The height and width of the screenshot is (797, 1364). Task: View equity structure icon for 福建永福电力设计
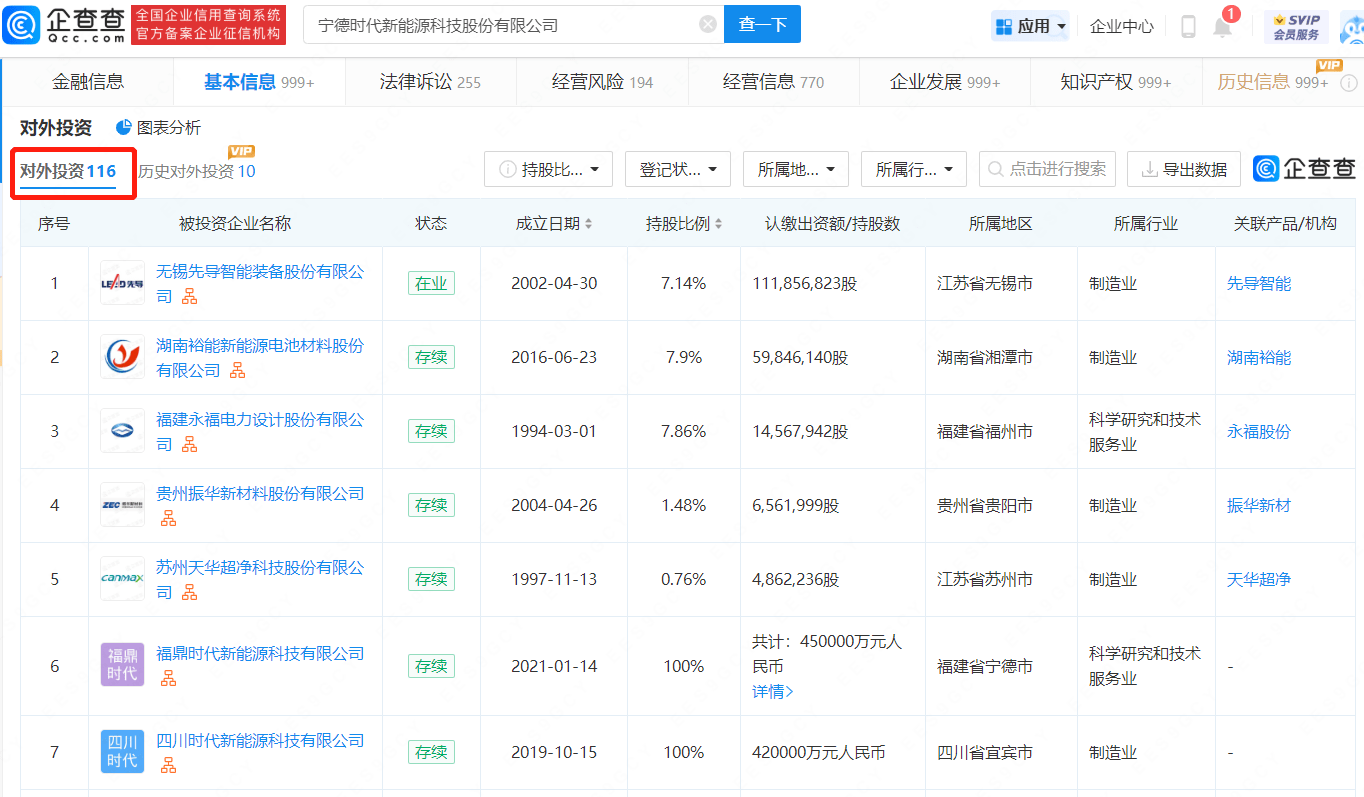[x=190, y=445]
